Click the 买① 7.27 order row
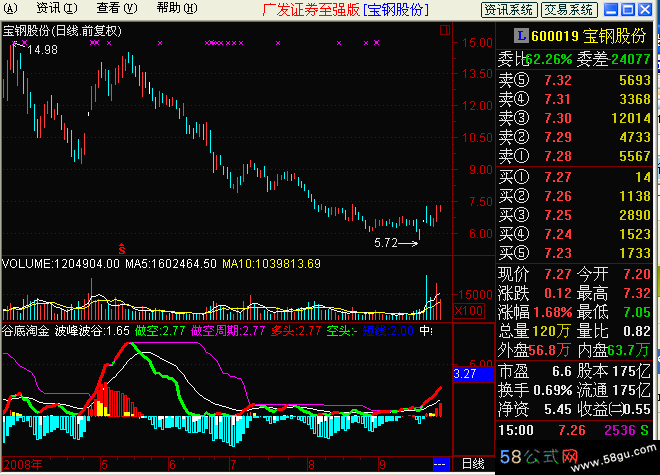 (x=575, y=177)
